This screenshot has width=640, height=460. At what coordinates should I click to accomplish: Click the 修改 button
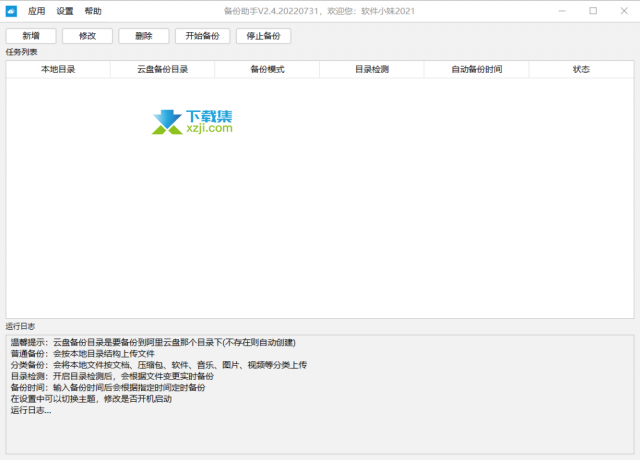pyautogui.click(x=87, y=36)
